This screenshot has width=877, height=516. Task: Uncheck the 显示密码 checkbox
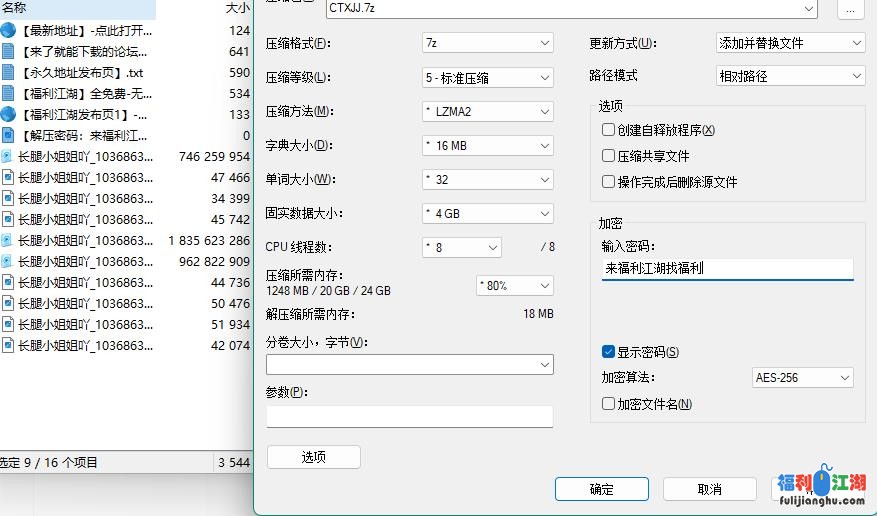(608, 352)
